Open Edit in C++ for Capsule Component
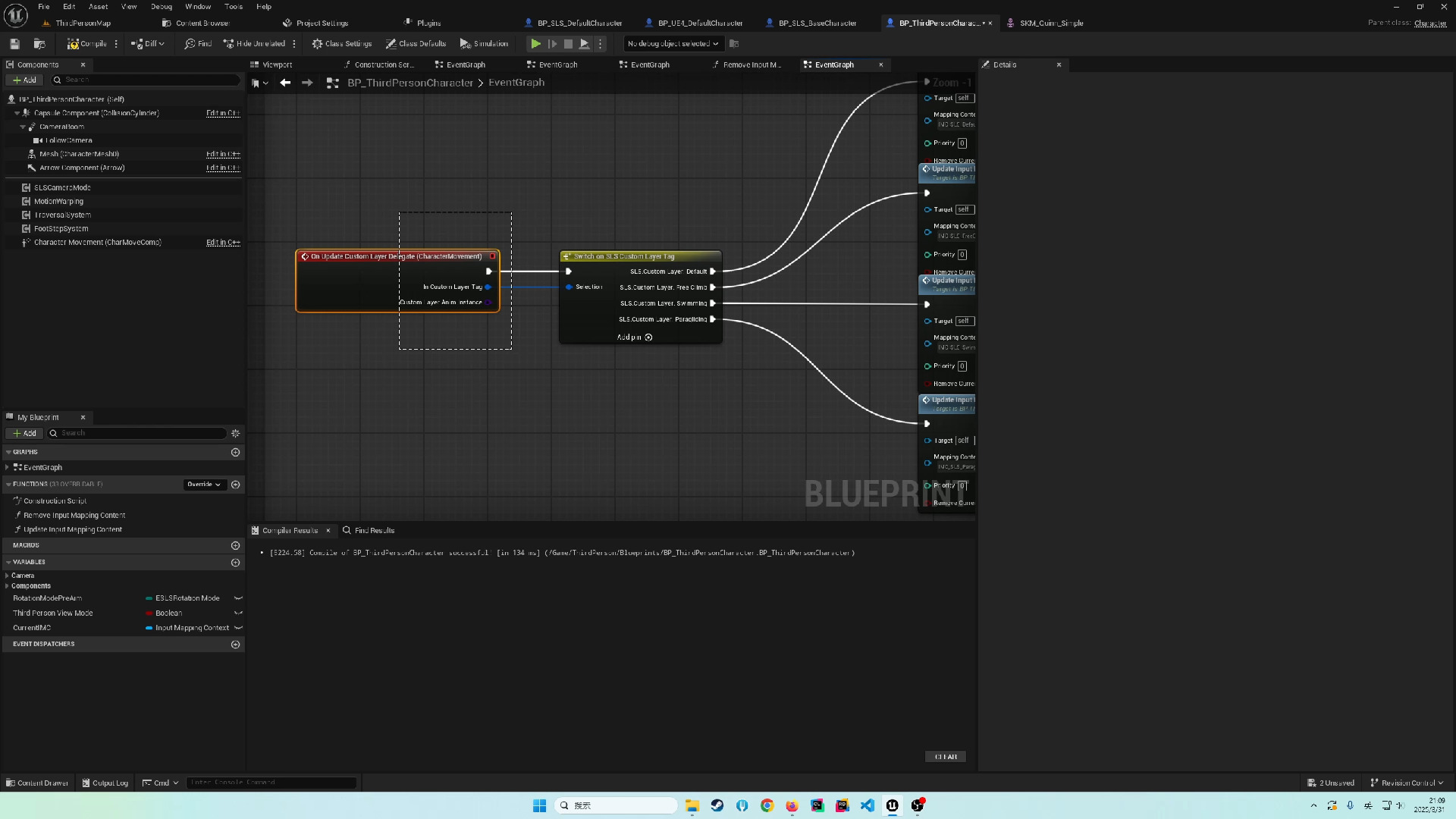 click(223, 113)
